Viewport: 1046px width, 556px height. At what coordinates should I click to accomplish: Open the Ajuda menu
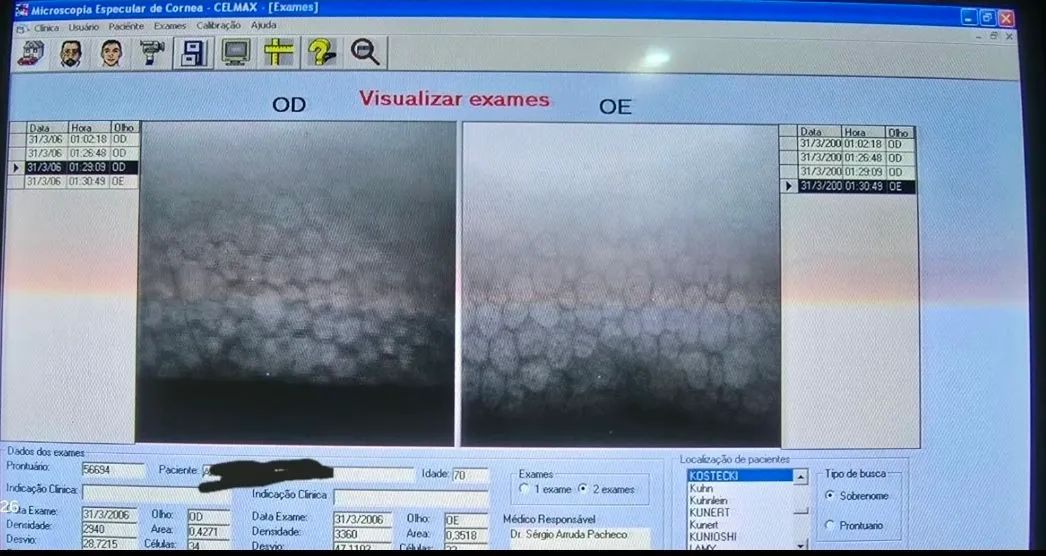(264, 25)
